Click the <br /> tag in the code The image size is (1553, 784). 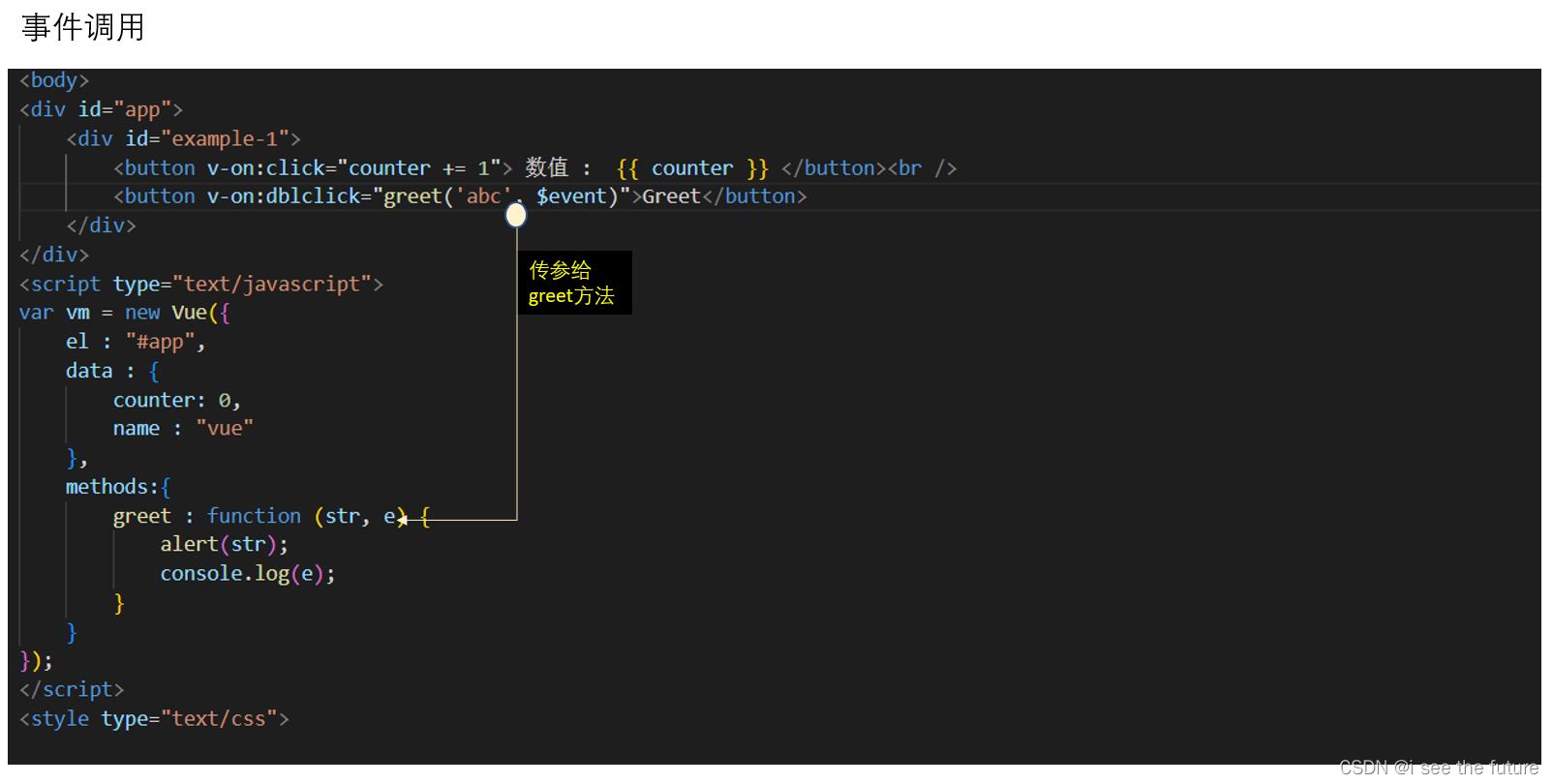(x=923, y=167)
